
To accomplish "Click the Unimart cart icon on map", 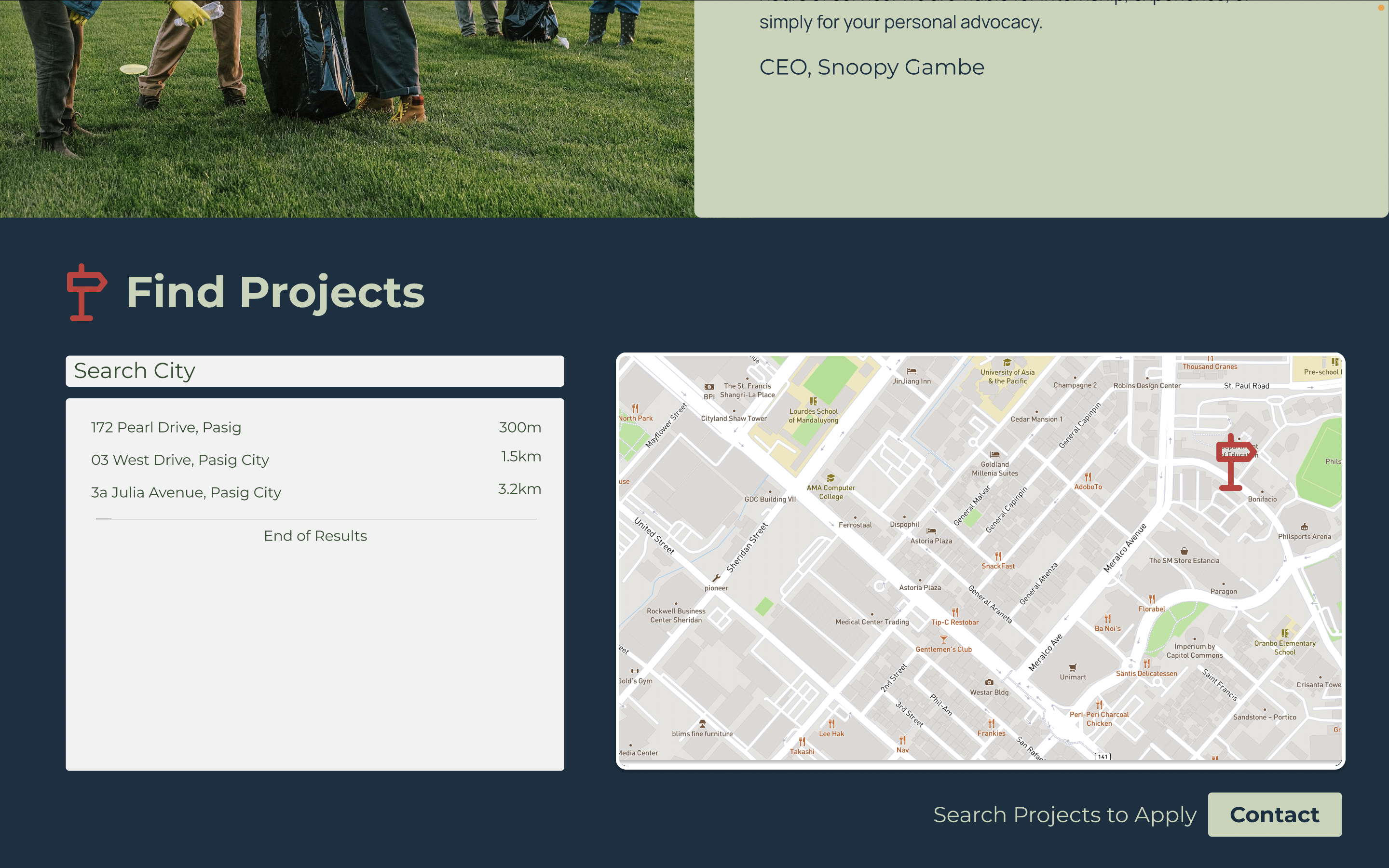I will tap(1072, 667).
